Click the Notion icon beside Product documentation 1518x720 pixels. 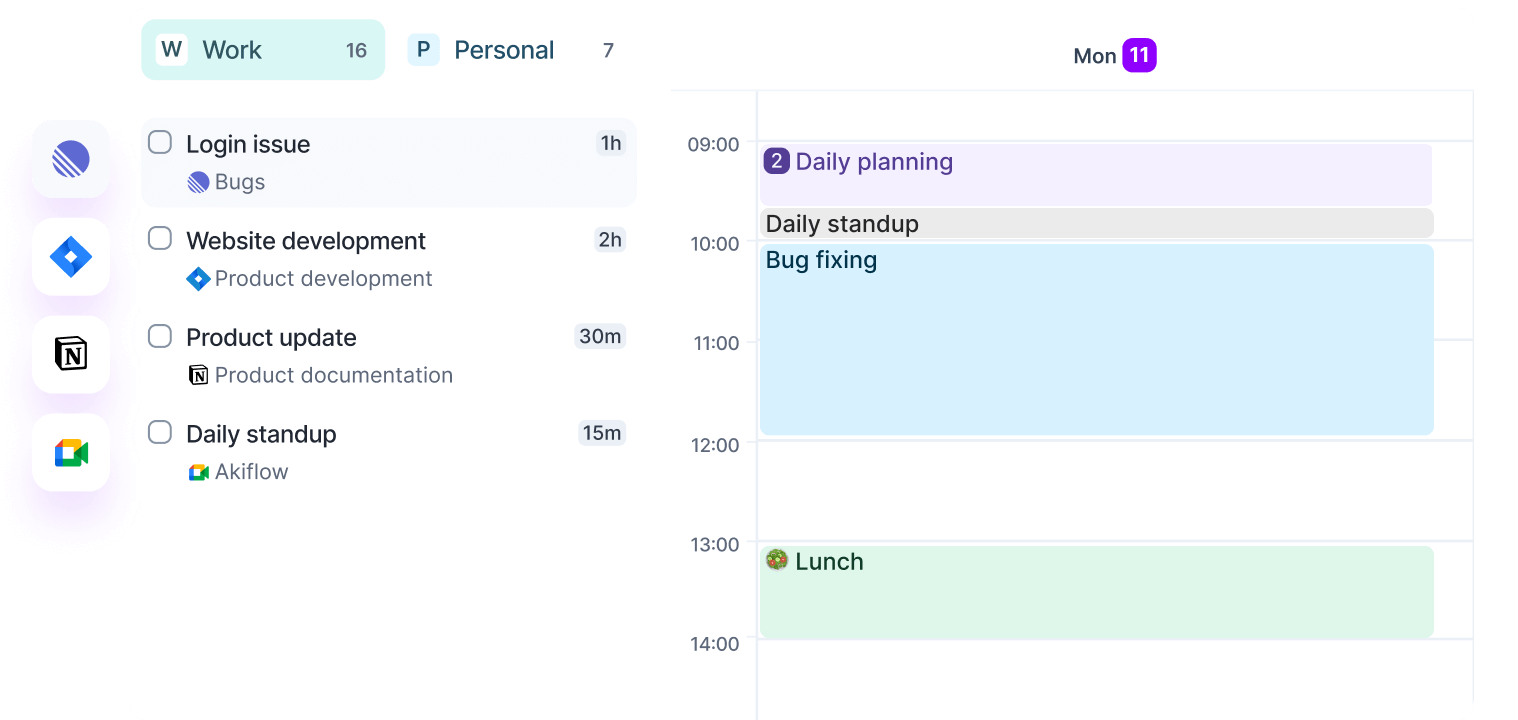198,375
